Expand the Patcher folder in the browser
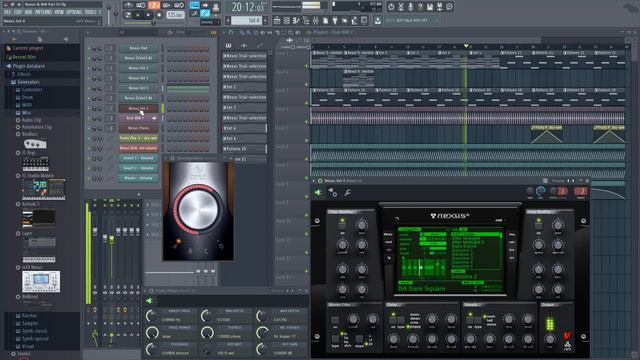640x360 pixels. click(29, 316)
